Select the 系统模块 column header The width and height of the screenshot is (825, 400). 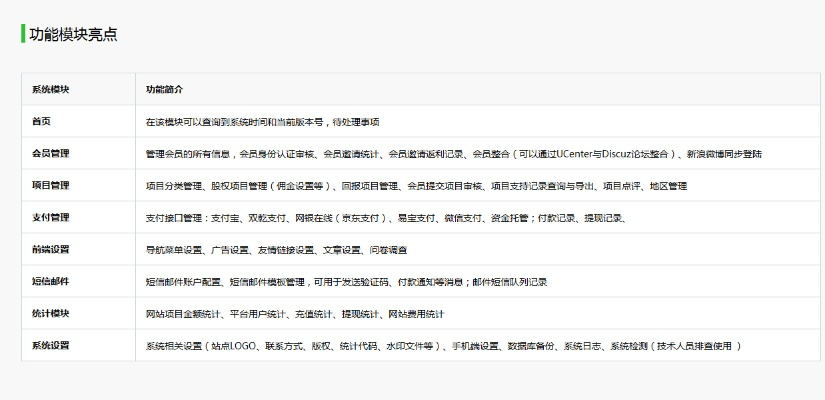(x=50, y=89)
